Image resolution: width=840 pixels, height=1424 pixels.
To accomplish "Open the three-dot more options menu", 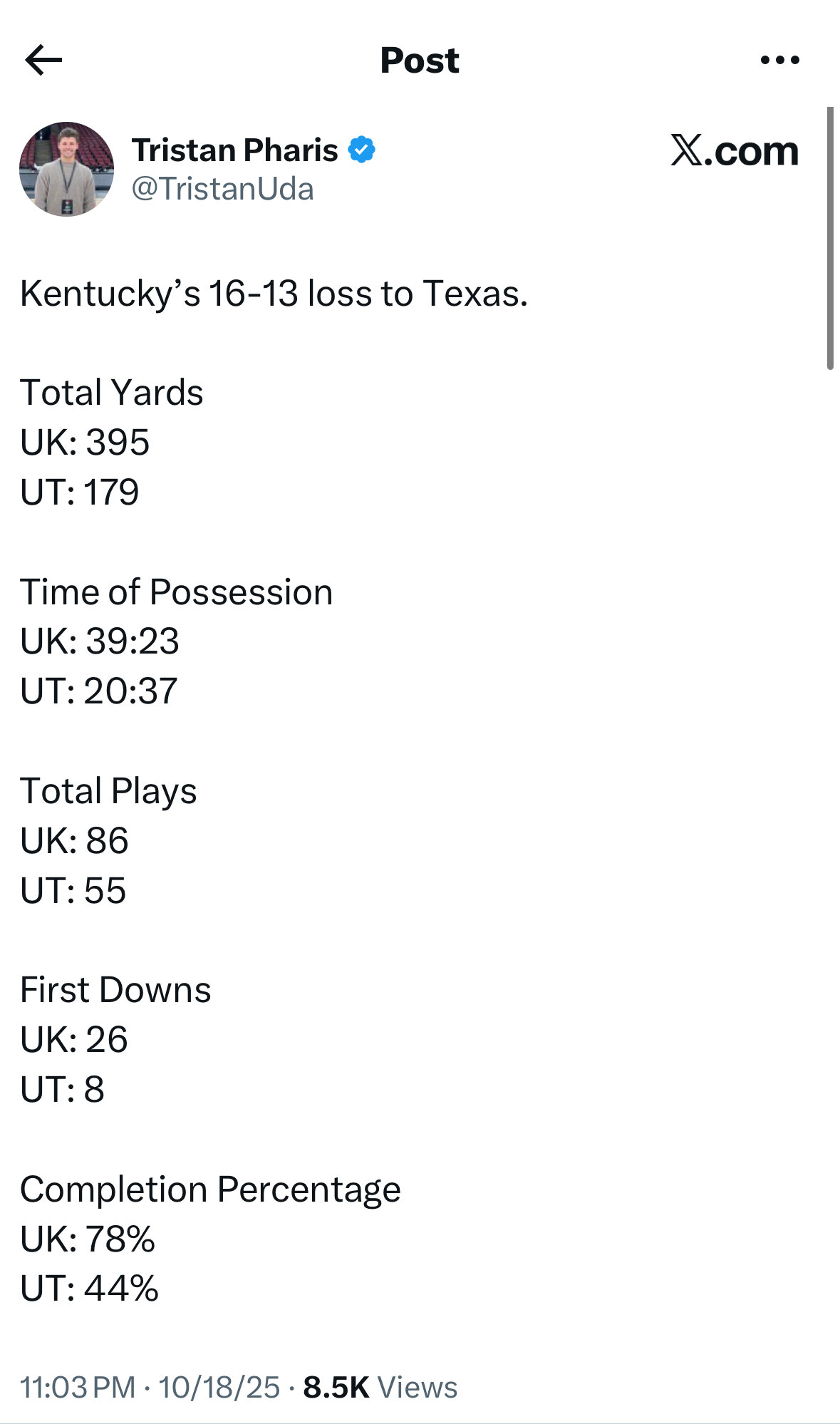I will click(x=779, y=60).
